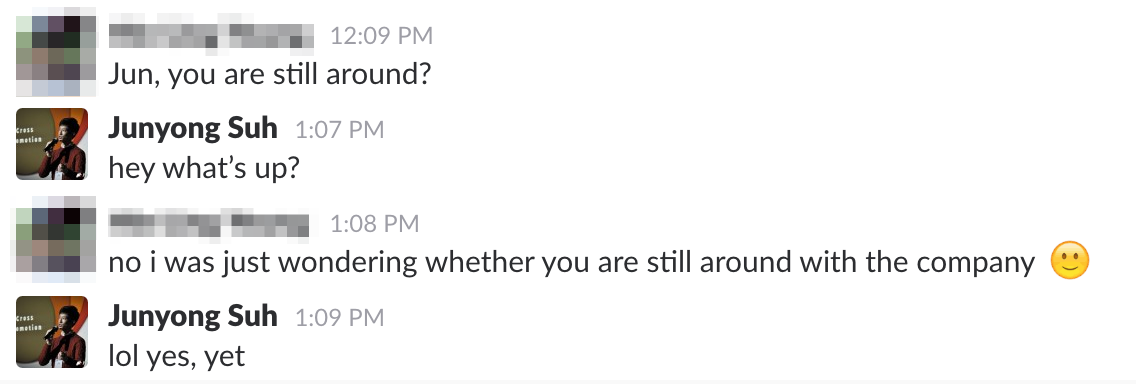Click the blurred avatar of the 1:08 PM message
Image resolution: width=1136 pixels, height=384 pixels.
56,240
